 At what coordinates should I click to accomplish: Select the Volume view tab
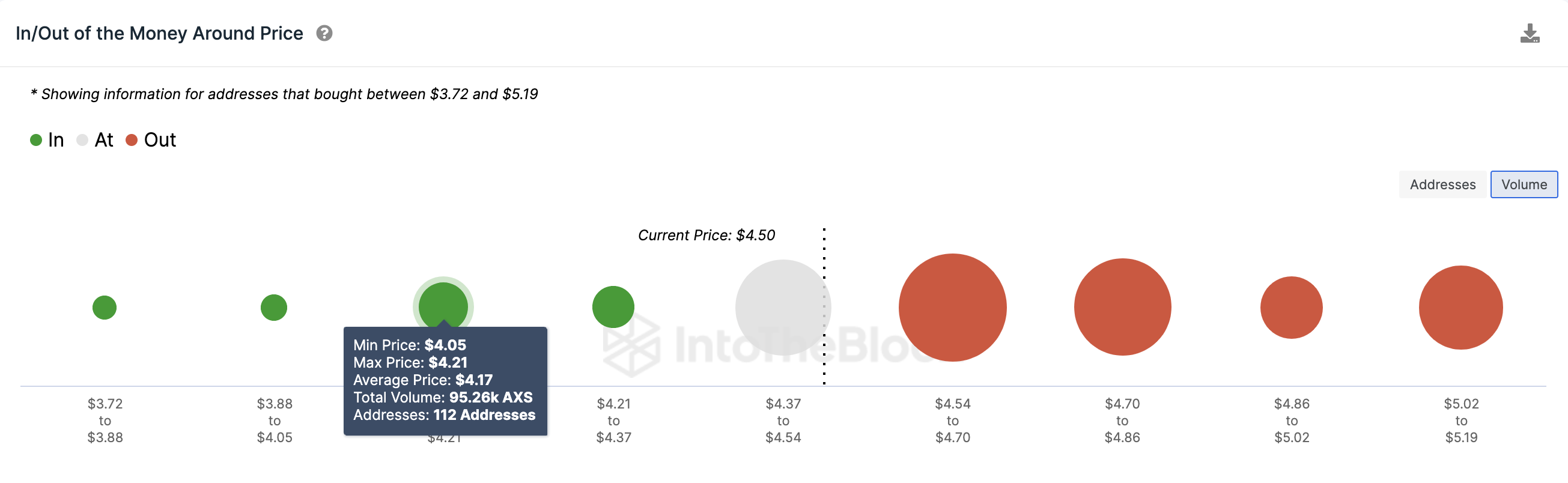pos(1524,184)
